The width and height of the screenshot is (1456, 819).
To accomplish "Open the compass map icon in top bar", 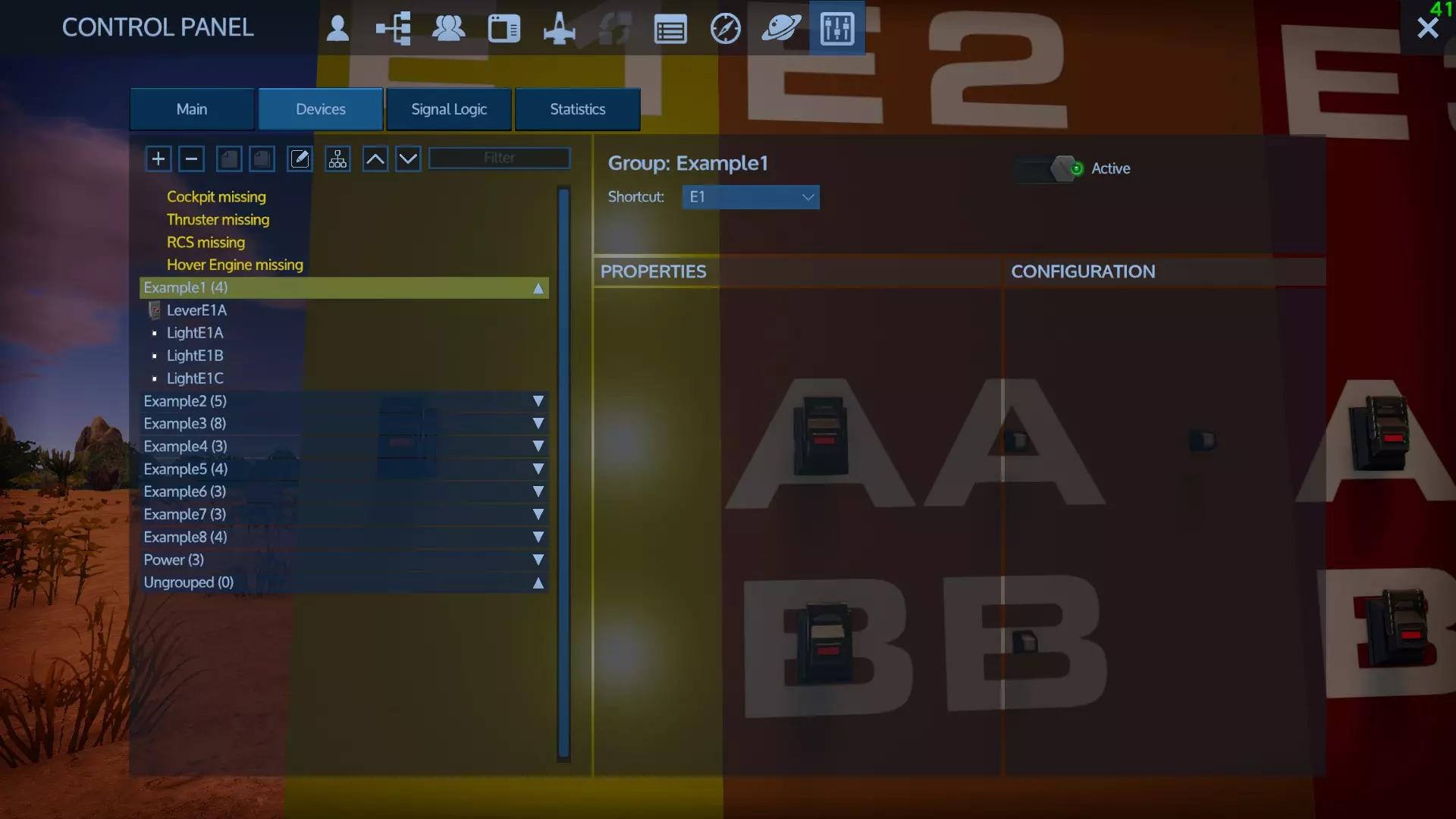I will [x=725, y=29].
